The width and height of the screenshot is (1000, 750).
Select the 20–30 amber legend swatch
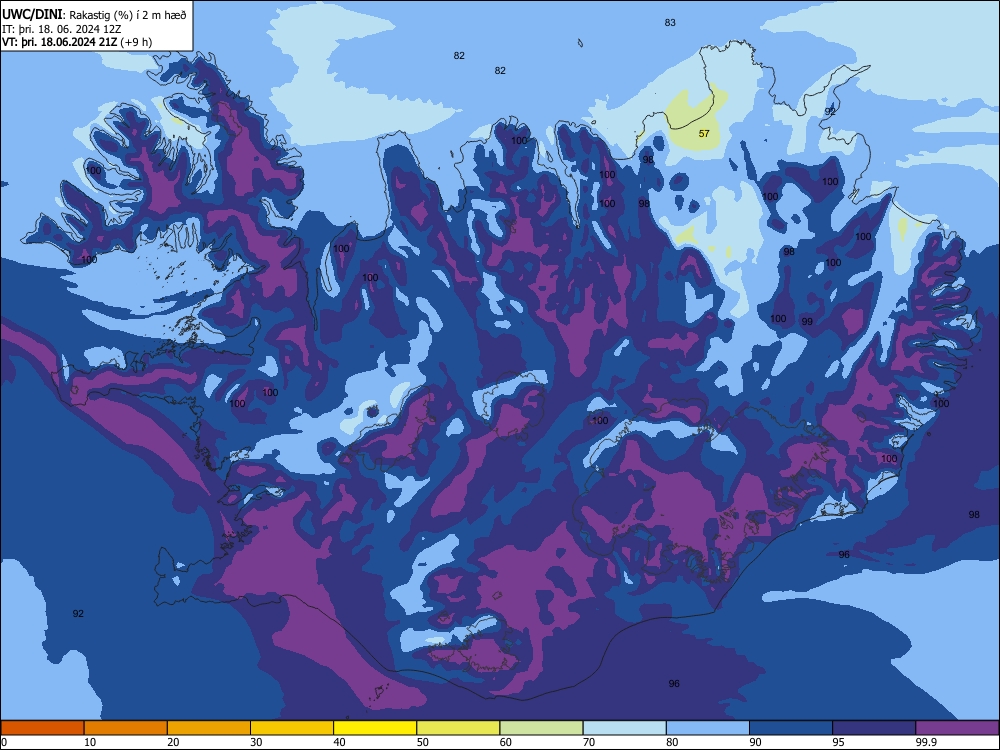click(x=209, y=728)
